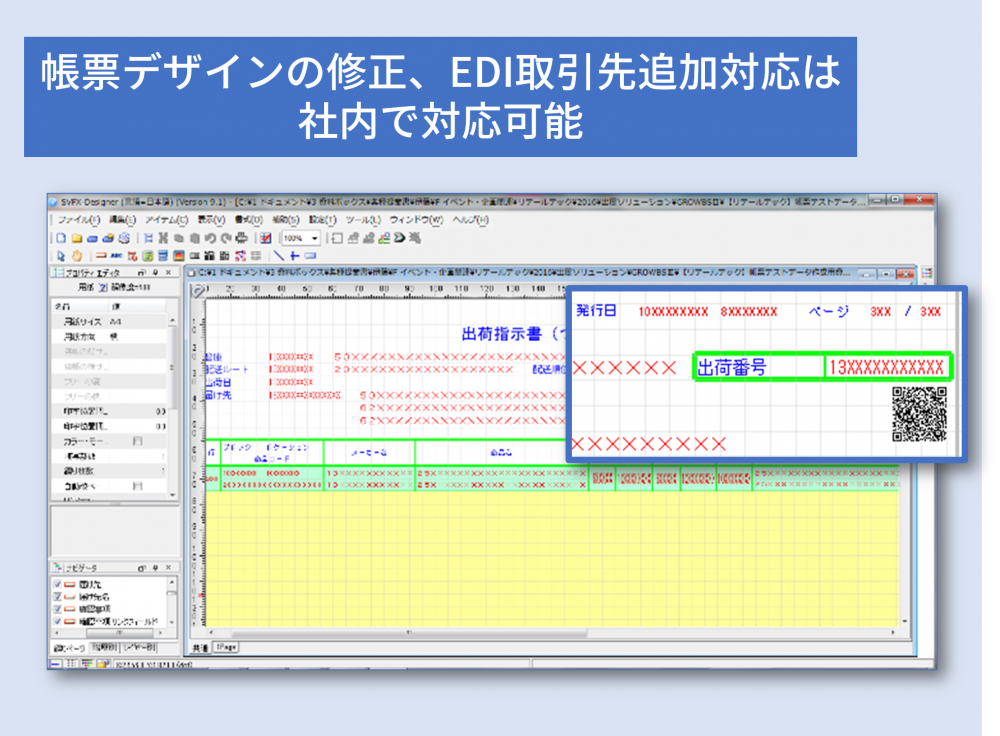Switch to the 1Page tab
The image size is (1000, 736).
click(226, 647)
